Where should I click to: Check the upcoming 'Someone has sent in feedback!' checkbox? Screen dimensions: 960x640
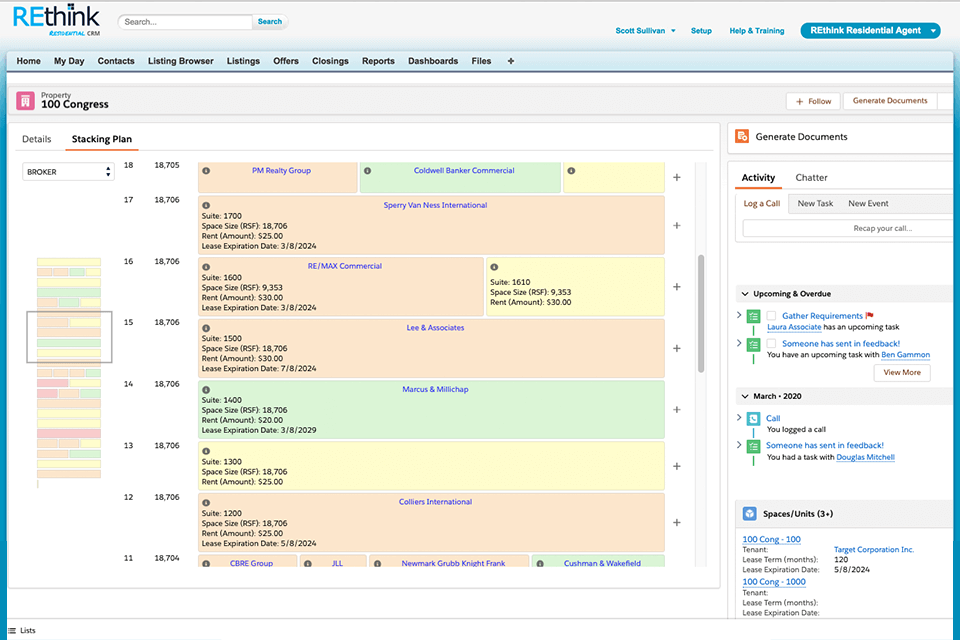[x=771, y=343]
